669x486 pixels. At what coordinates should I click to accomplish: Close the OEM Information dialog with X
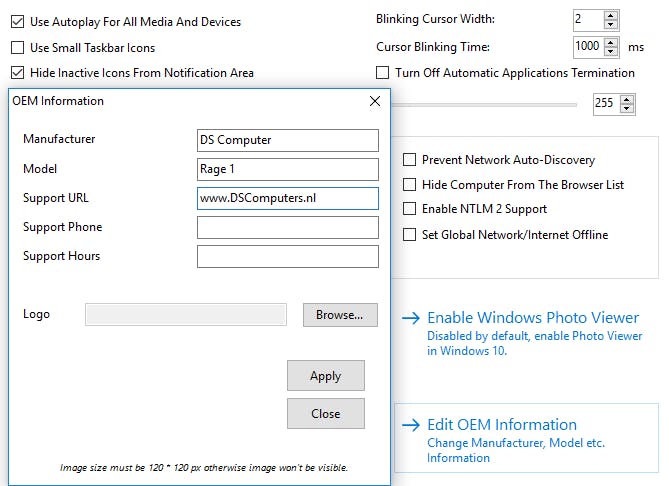point(375,101)
